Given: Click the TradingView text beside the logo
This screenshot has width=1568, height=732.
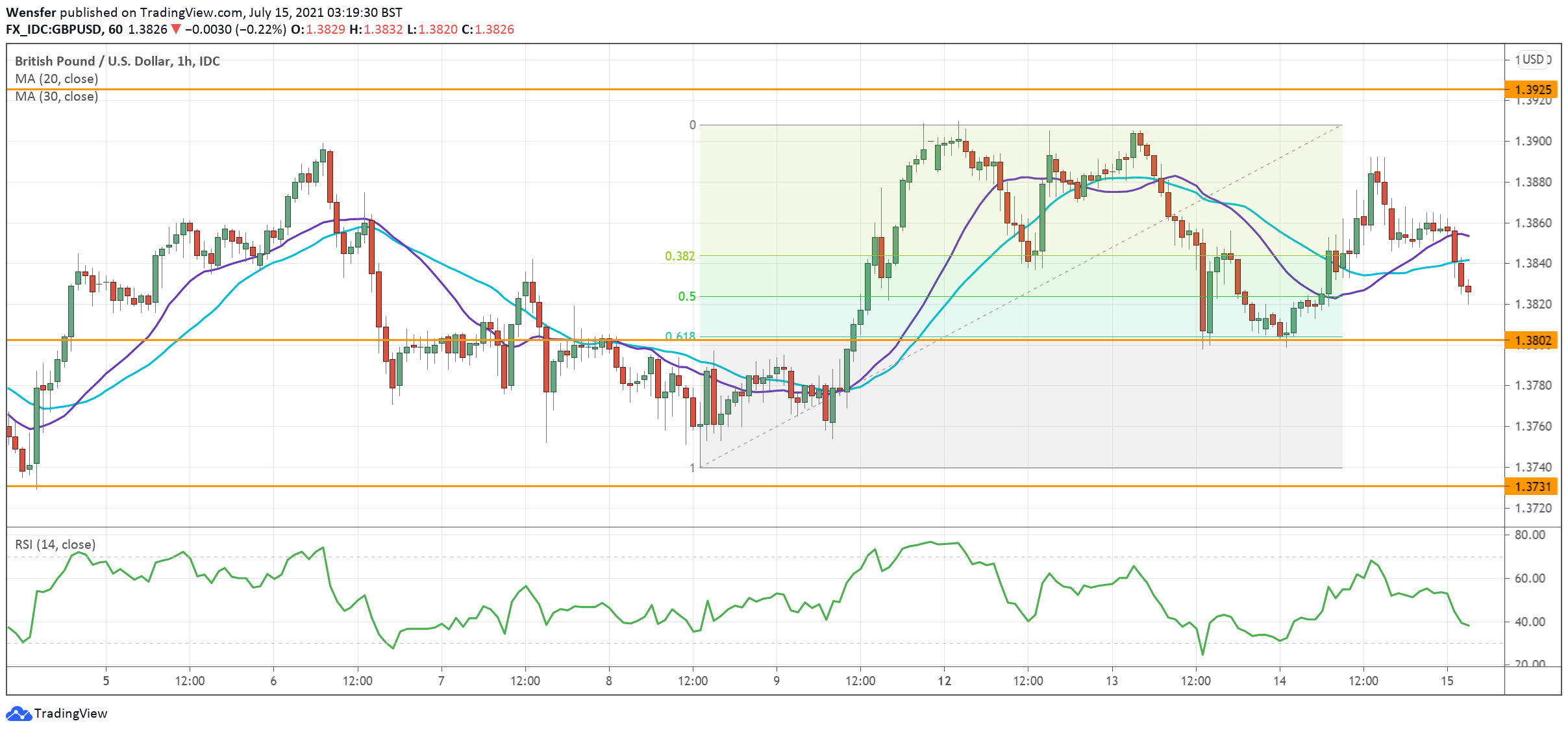Looking at the screenshot, I should tap(70, 714).
